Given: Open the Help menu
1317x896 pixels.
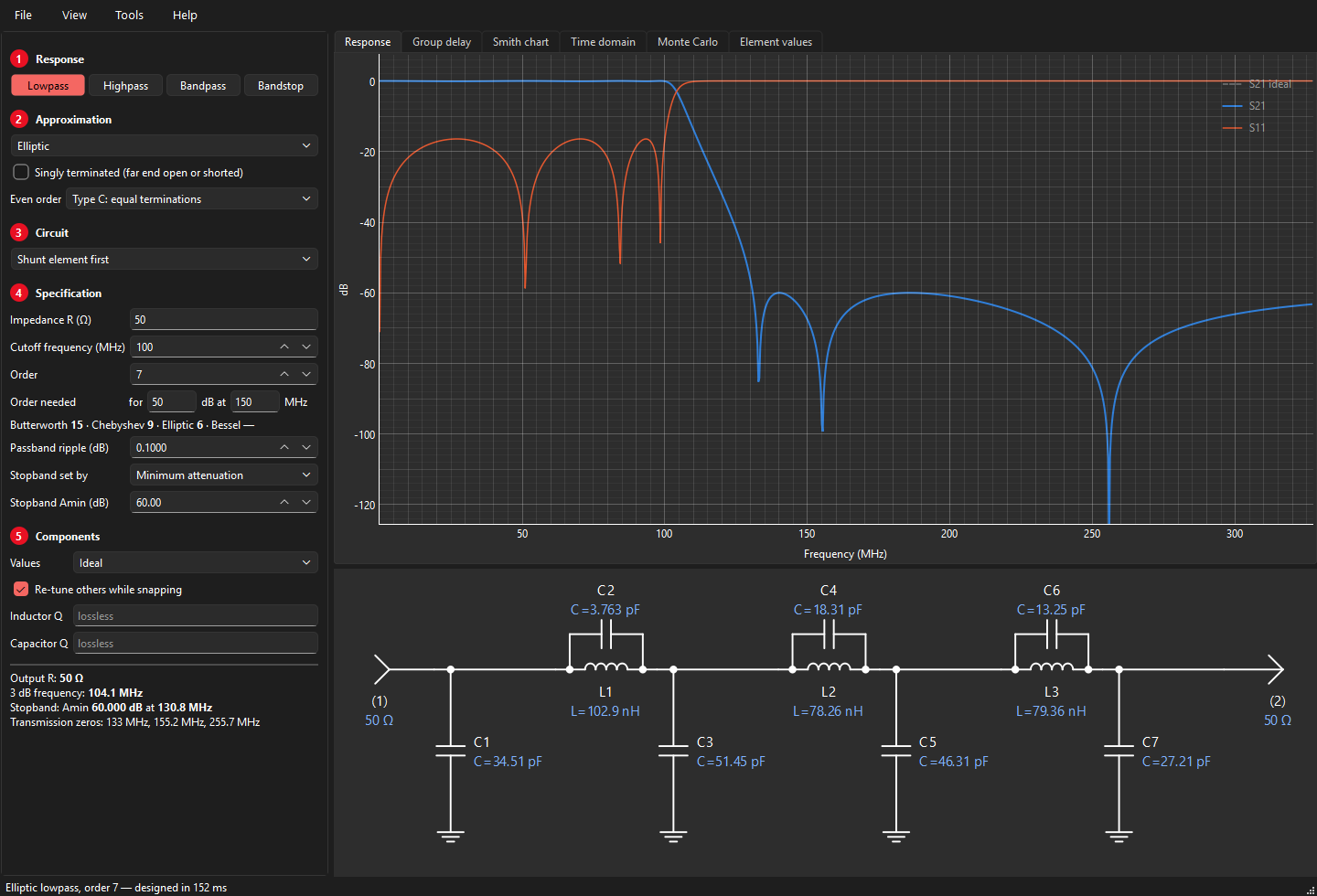Looking at the screenshot, I should 185,15.
